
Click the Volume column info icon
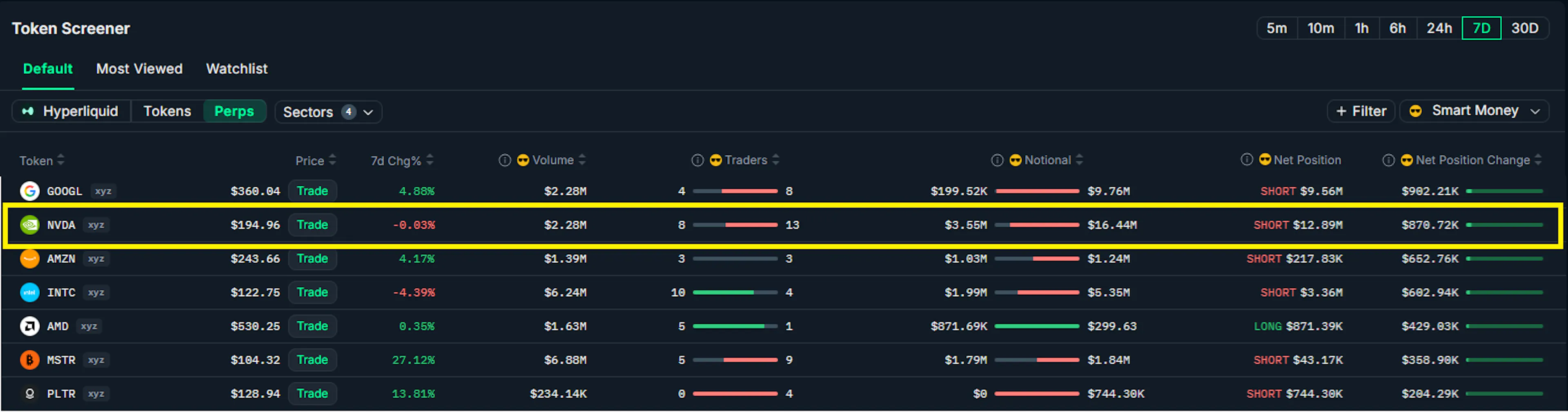pos(505,160)
